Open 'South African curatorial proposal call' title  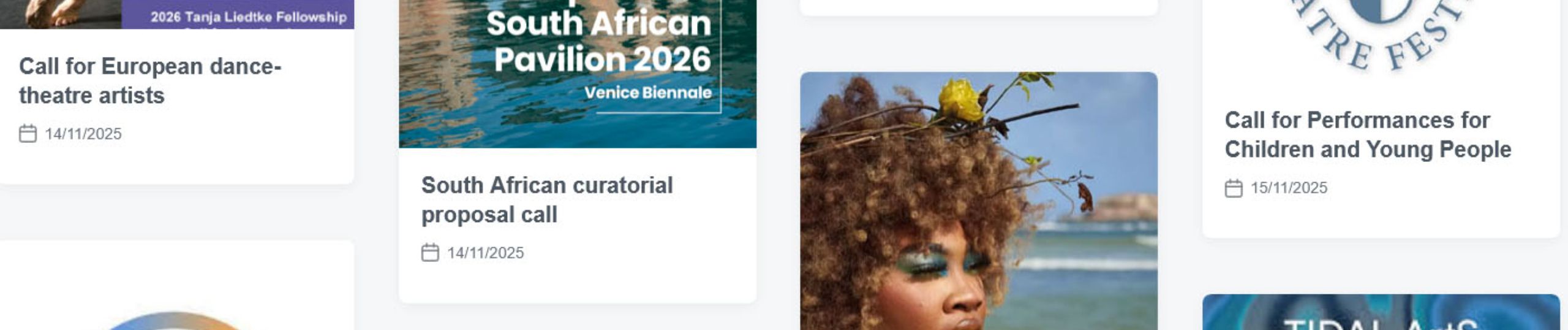(x=547, y=200)
